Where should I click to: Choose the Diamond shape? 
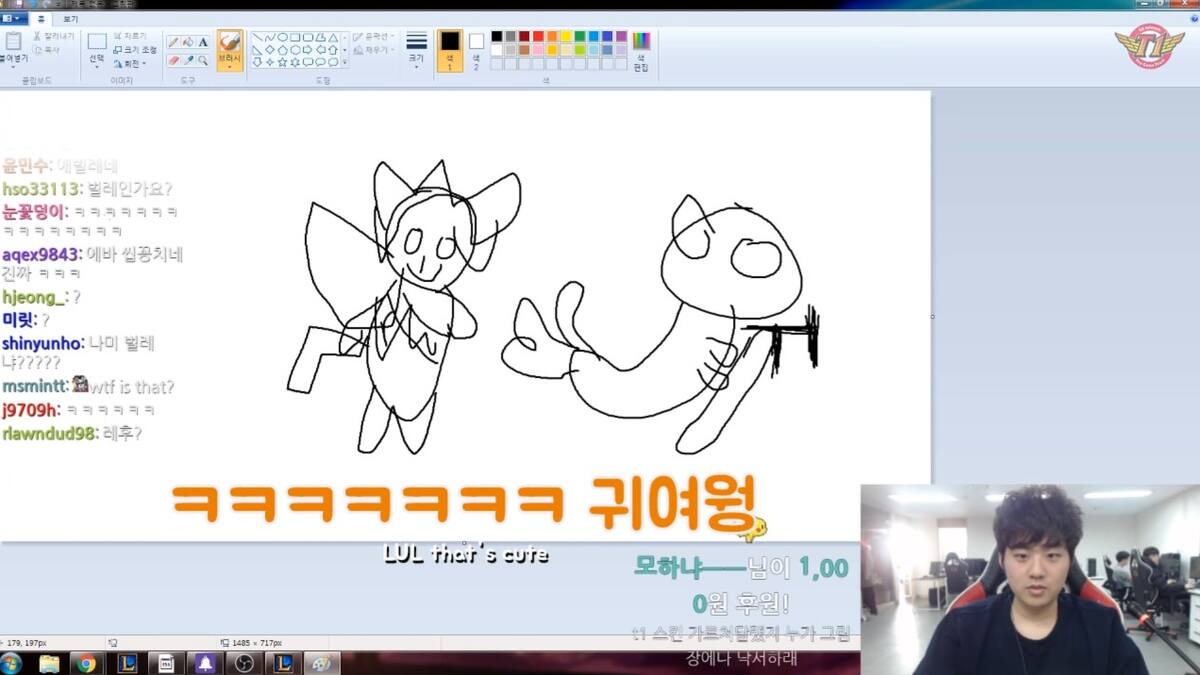[269, 50]
